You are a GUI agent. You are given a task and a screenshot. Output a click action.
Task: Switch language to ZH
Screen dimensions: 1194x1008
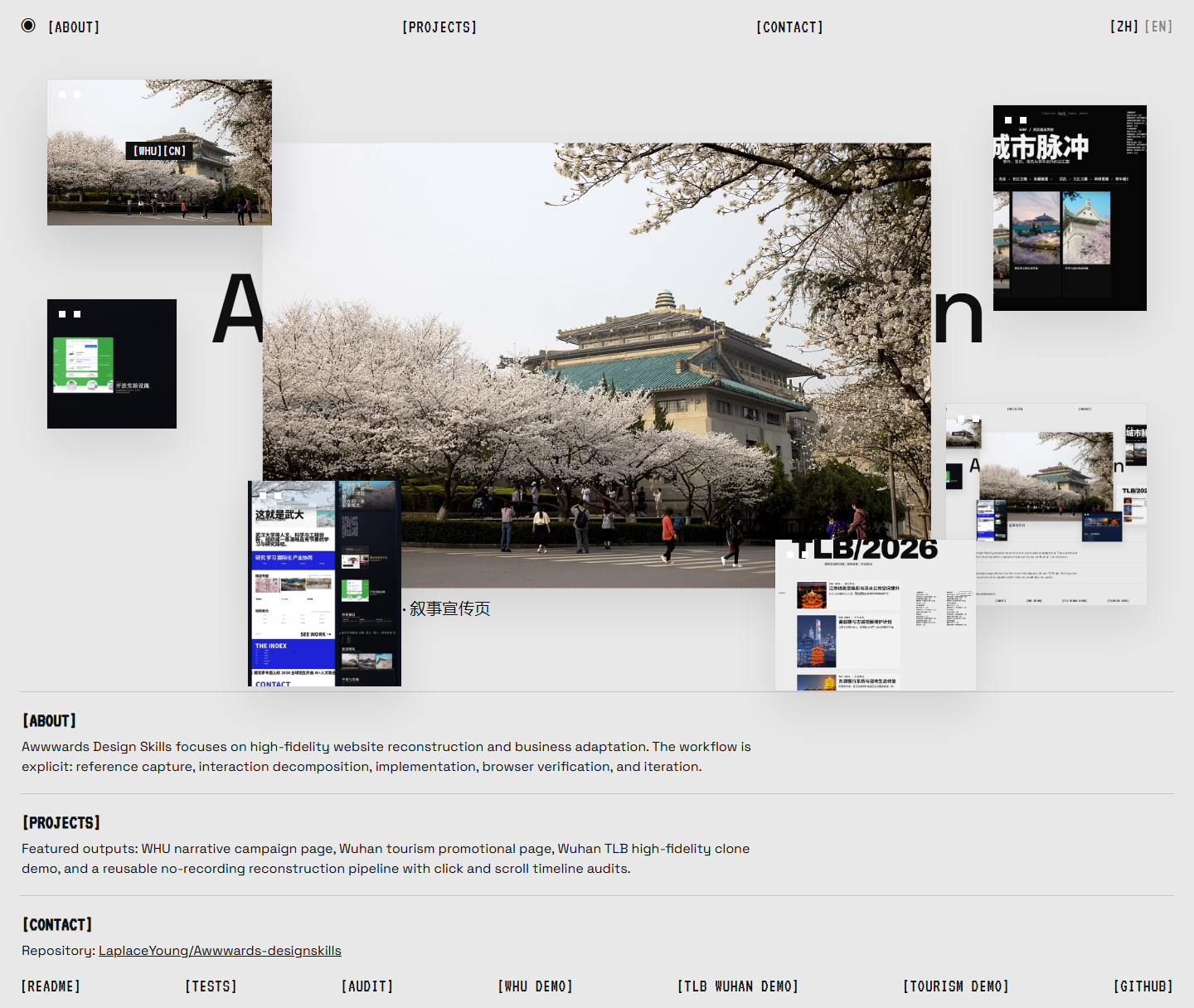point(1124,27)
